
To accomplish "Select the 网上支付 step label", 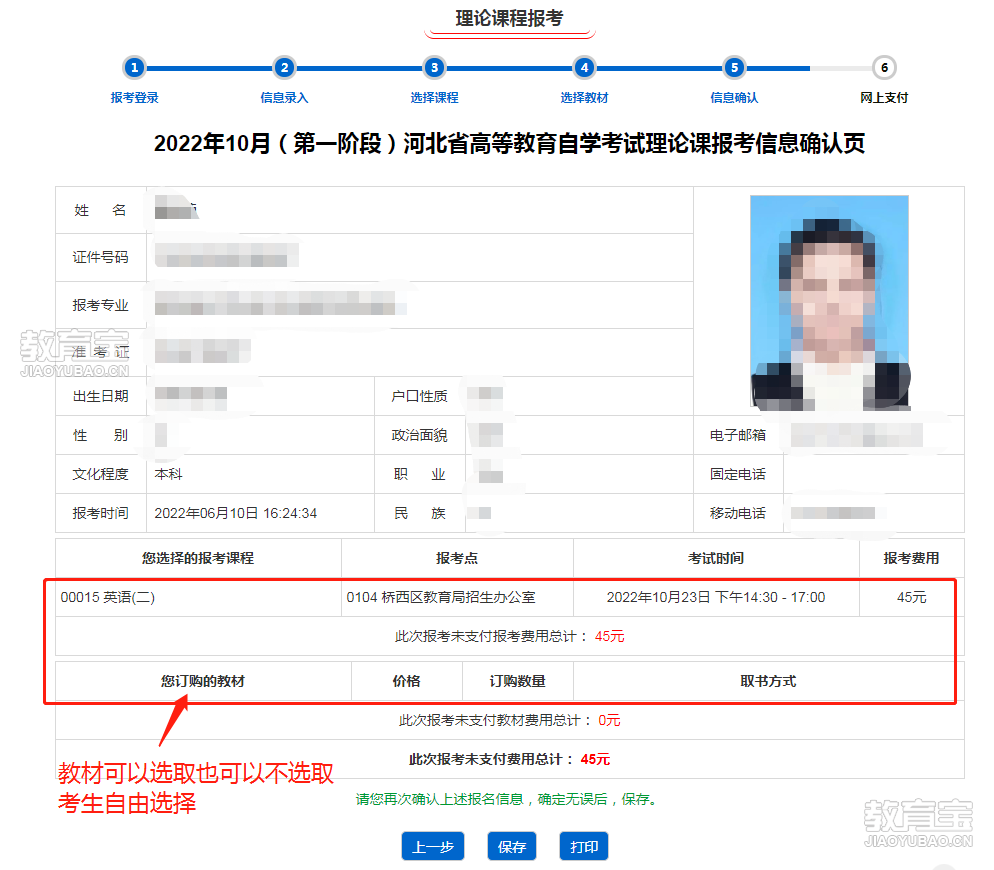I will tap(884, 98).
